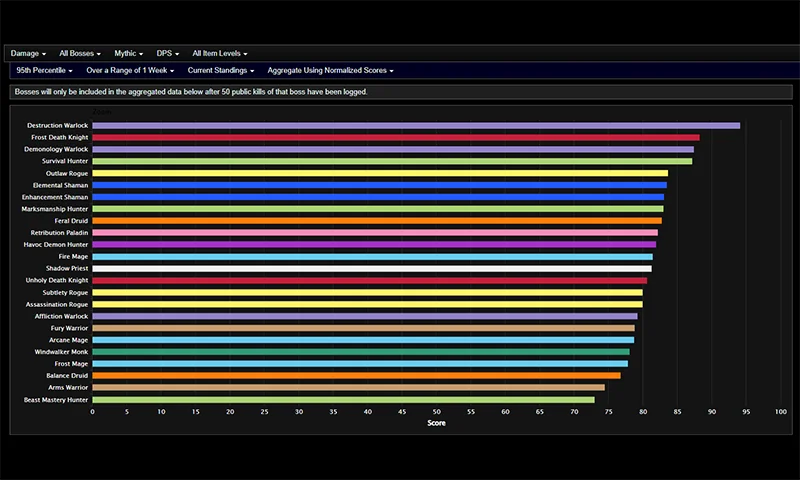This screenshot has height=480, width=800.
Task: Open the 95th Percentile dropdown
Action: click(x=44, y=71)
